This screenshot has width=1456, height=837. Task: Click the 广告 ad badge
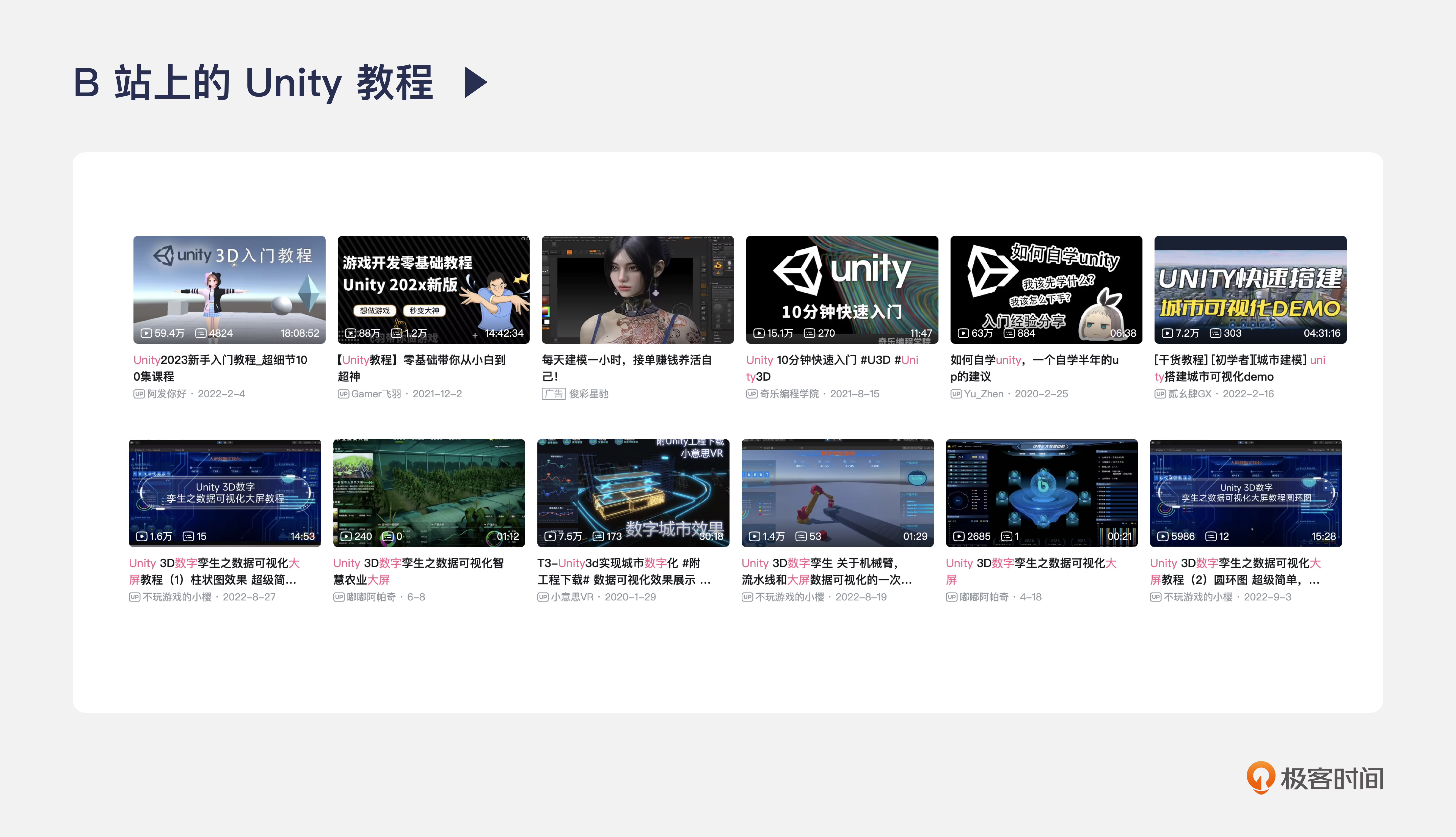tap(554, 394)
